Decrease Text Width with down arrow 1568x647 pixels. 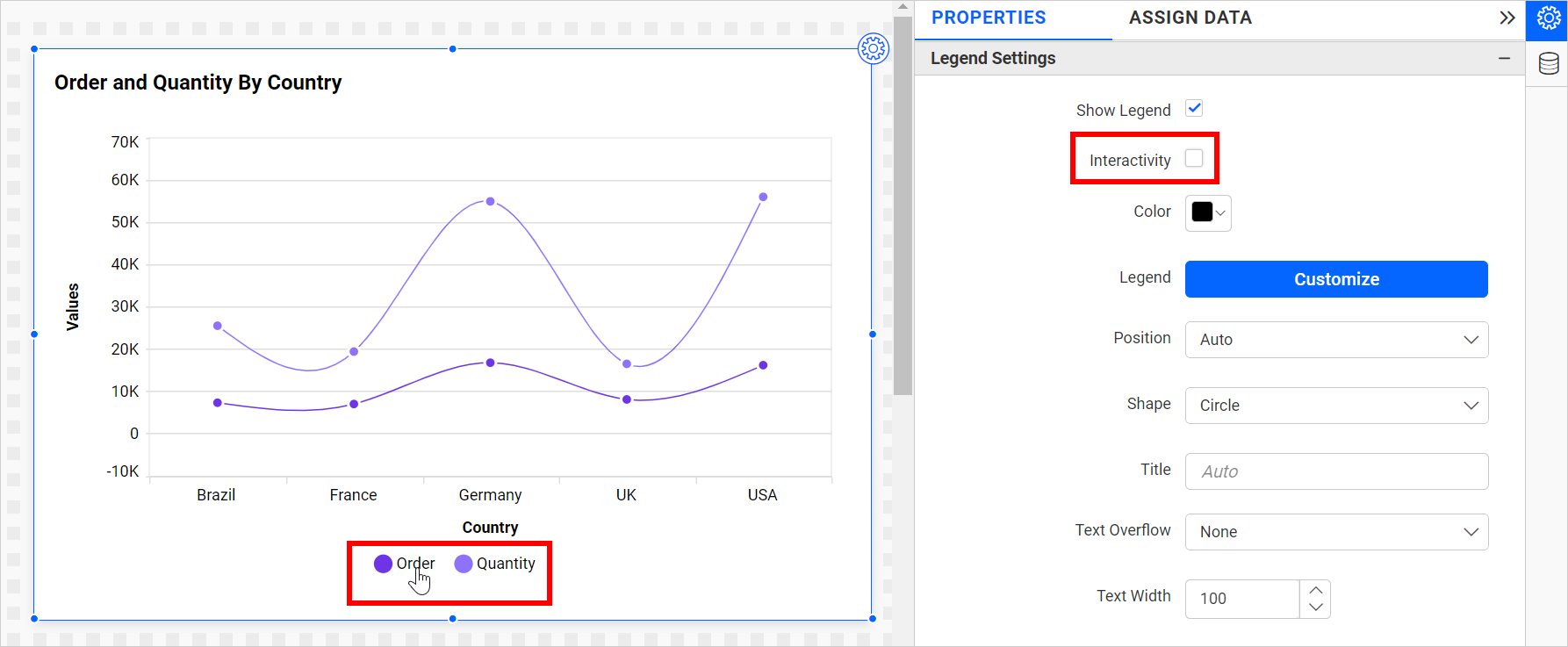pyautogui.click(x=1315, y=607)
